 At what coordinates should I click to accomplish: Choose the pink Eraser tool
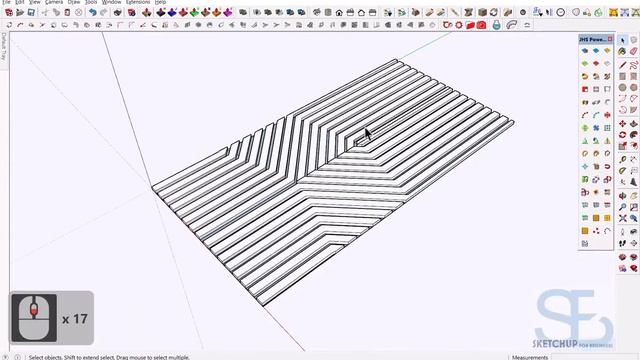pos(633,51)
